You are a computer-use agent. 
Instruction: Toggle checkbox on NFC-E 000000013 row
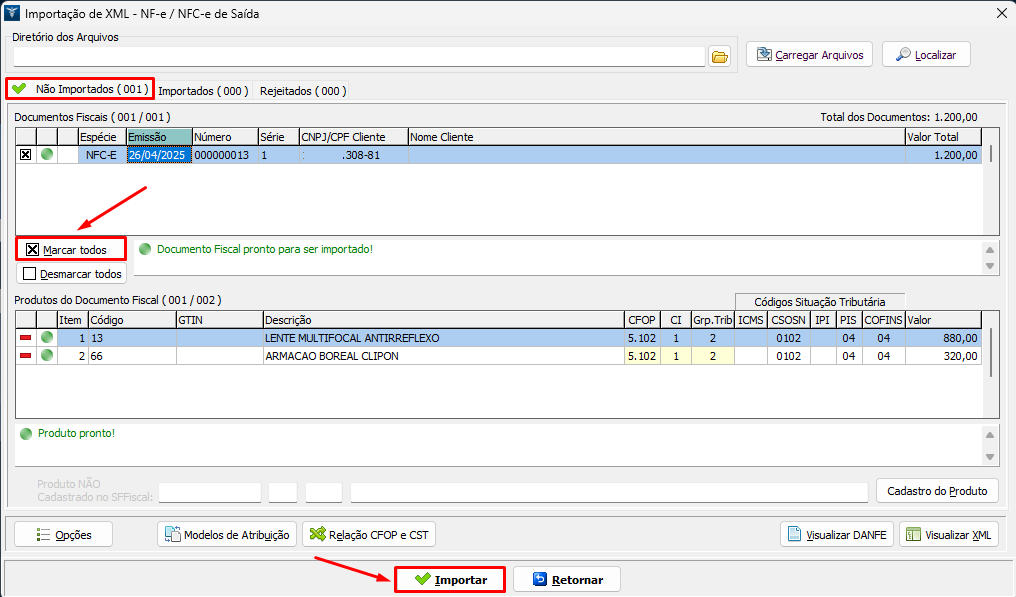click(x=26, y=155)
